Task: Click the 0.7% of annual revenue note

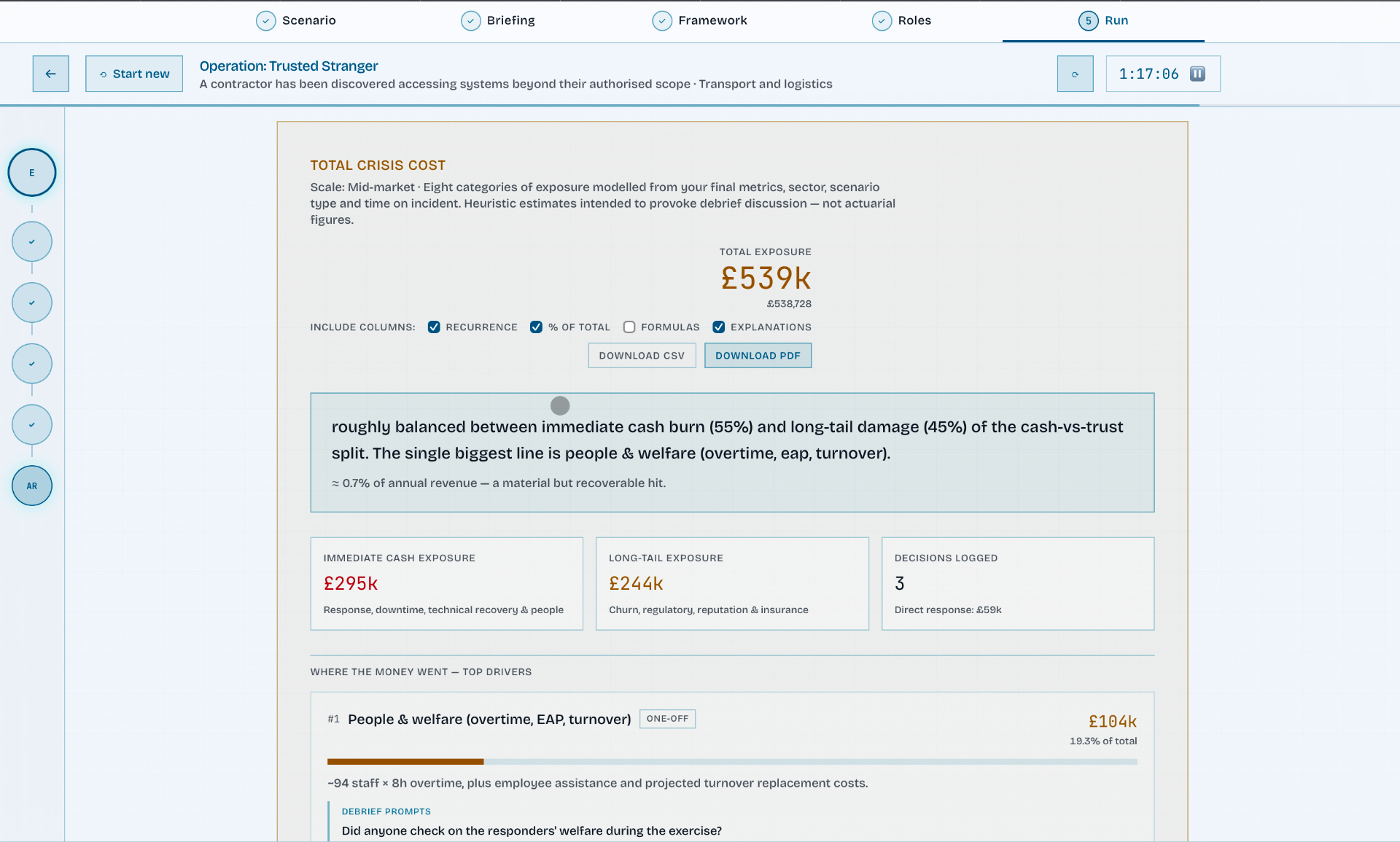Action: (x=499, y=483)
